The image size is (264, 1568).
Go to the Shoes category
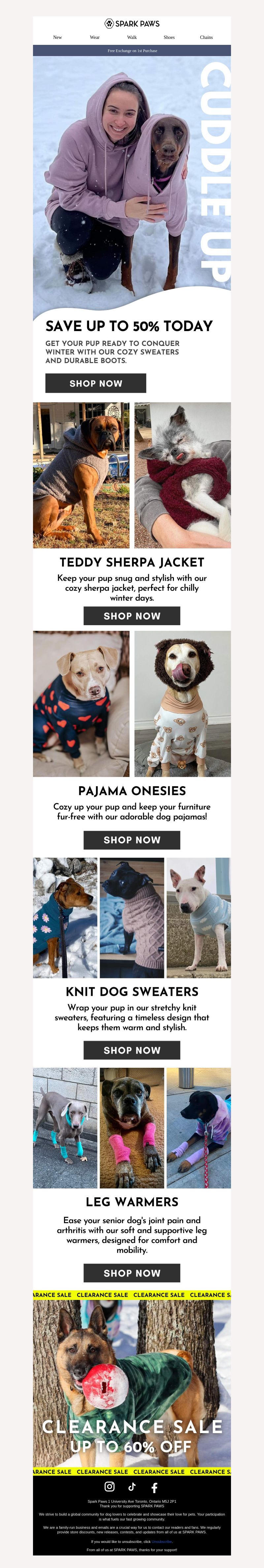tap(169, 37)
